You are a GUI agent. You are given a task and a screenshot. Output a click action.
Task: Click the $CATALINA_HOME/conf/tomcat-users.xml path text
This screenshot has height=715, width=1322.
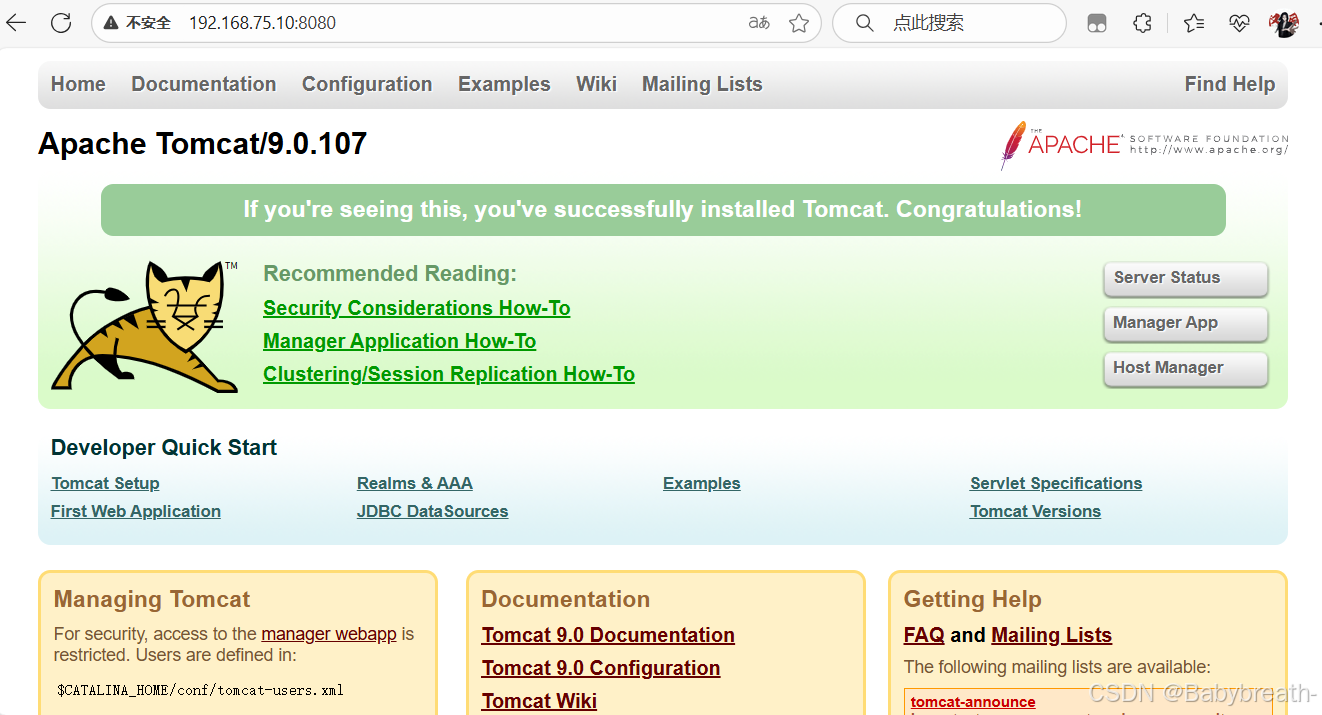(x=201, y=690)
